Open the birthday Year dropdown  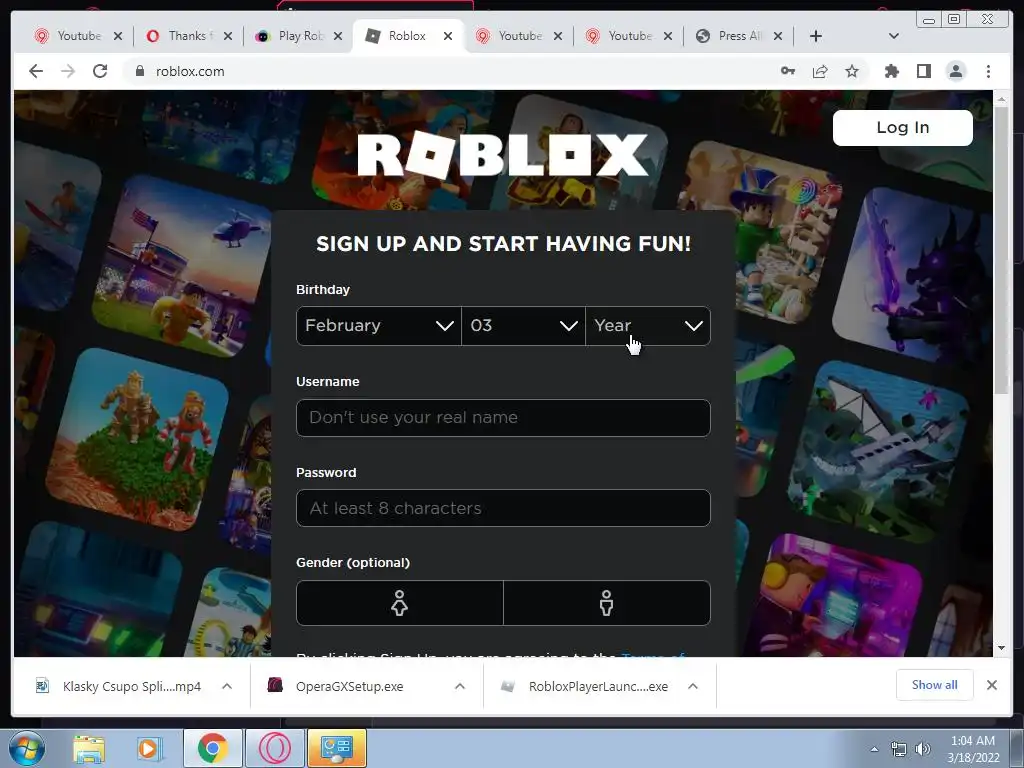point(648,325)
